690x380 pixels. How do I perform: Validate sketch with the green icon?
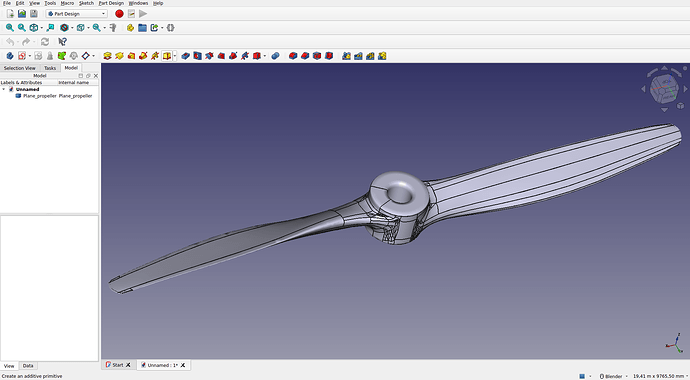click(62, 56)
